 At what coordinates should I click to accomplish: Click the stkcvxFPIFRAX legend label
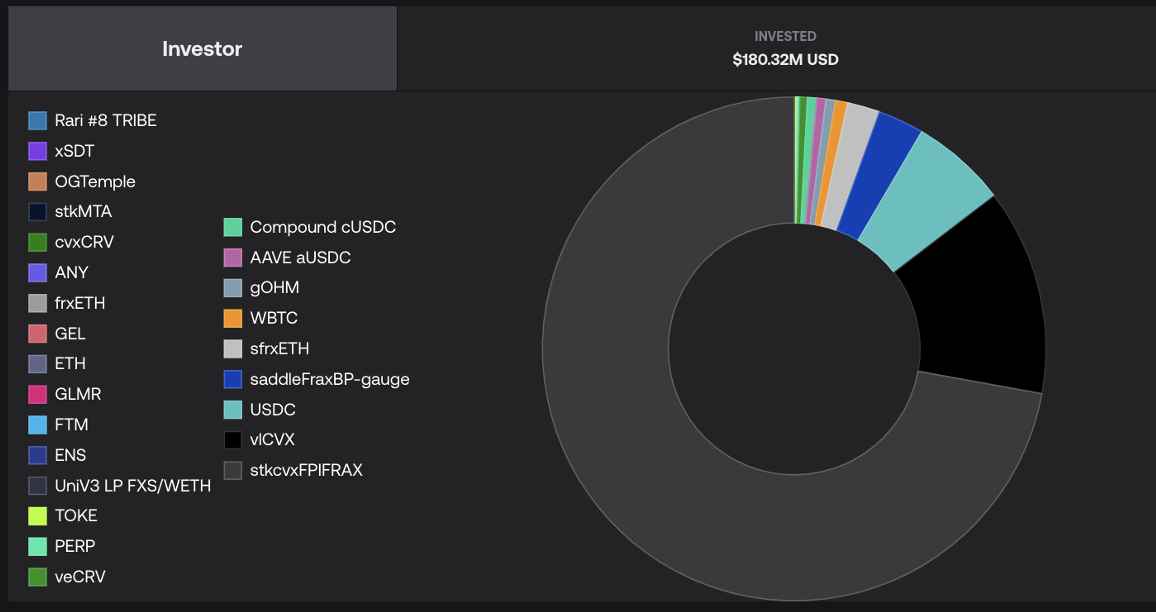point(306,470)
